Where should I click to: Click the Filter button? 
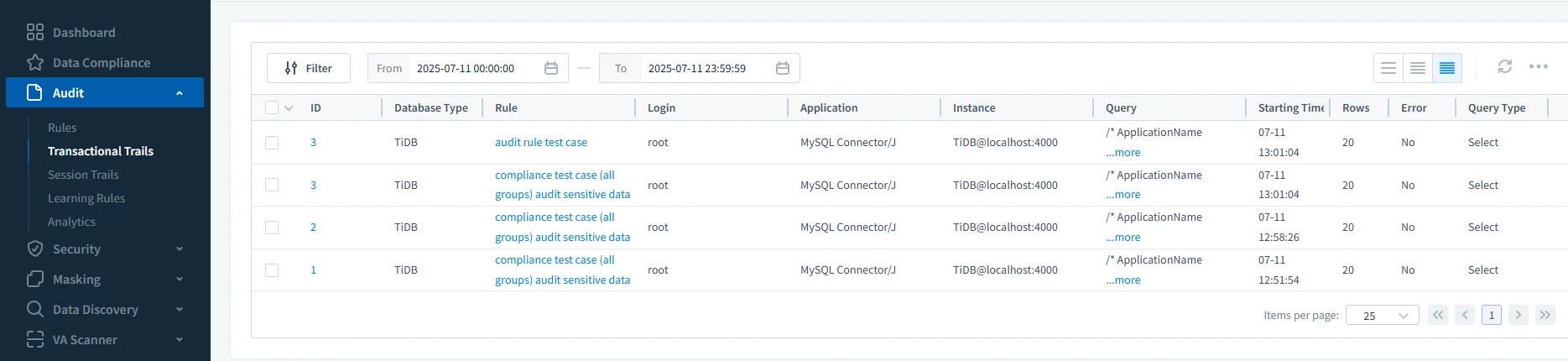click(x=308, y=68)
